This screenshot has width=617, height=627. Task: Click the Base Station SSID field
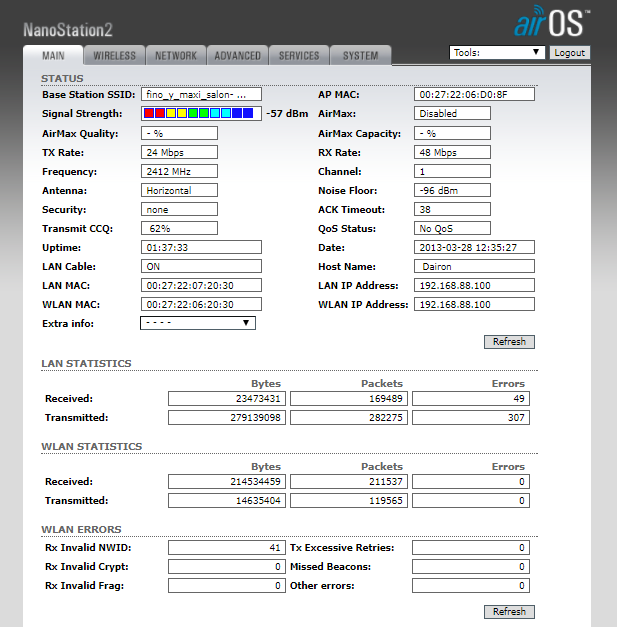point(202,94)
